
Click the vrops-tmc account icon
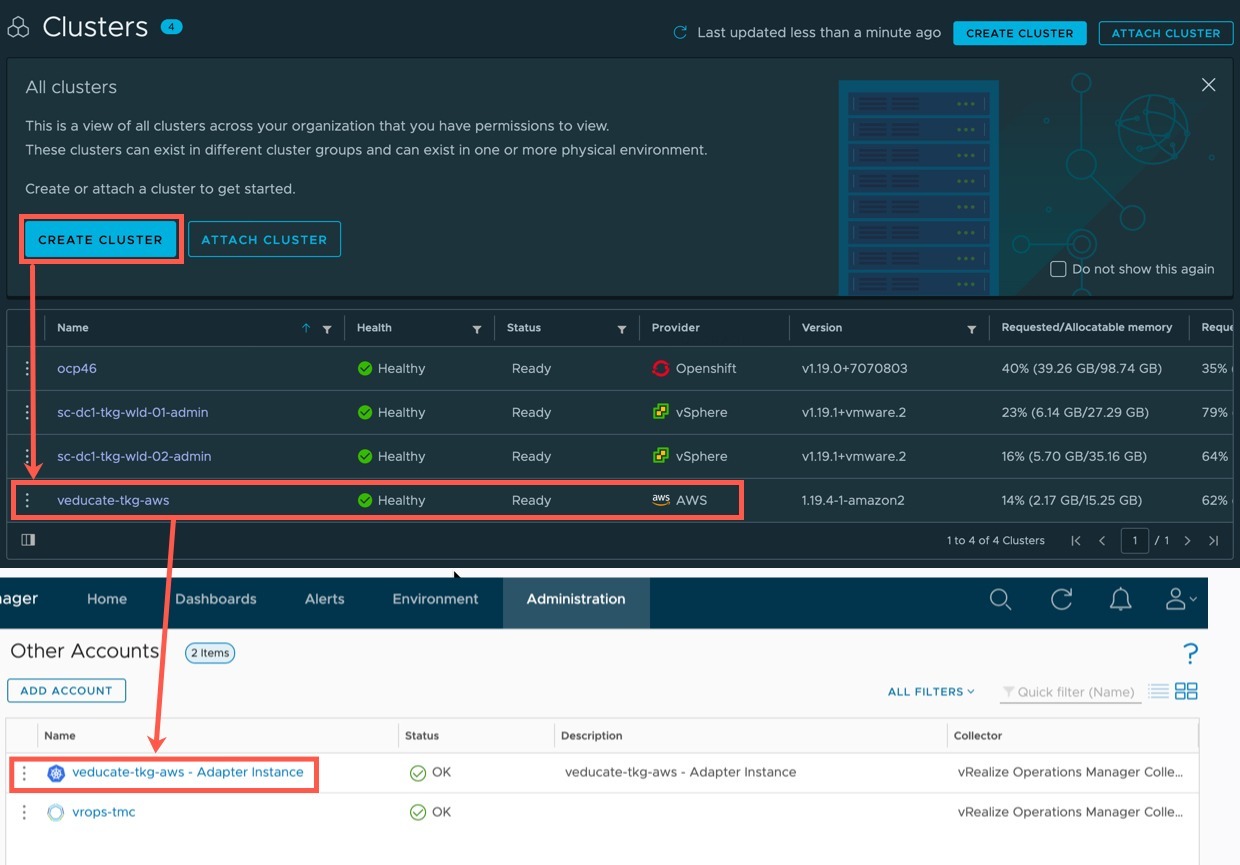[56, 812]
